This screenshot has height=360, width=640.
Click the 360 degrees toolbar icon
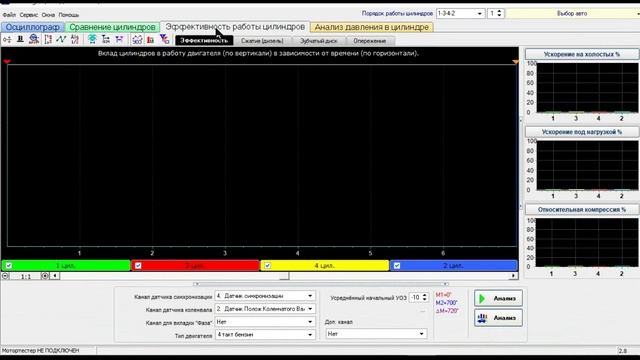tap(137, 40)
